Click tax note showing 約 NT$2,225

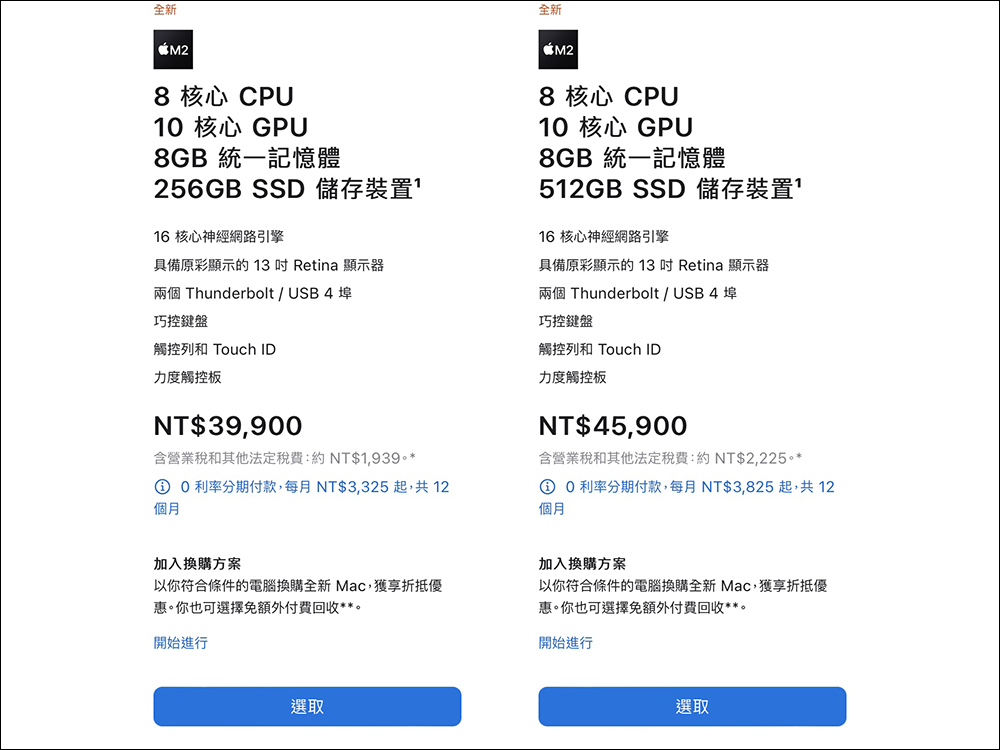(669, 458)
